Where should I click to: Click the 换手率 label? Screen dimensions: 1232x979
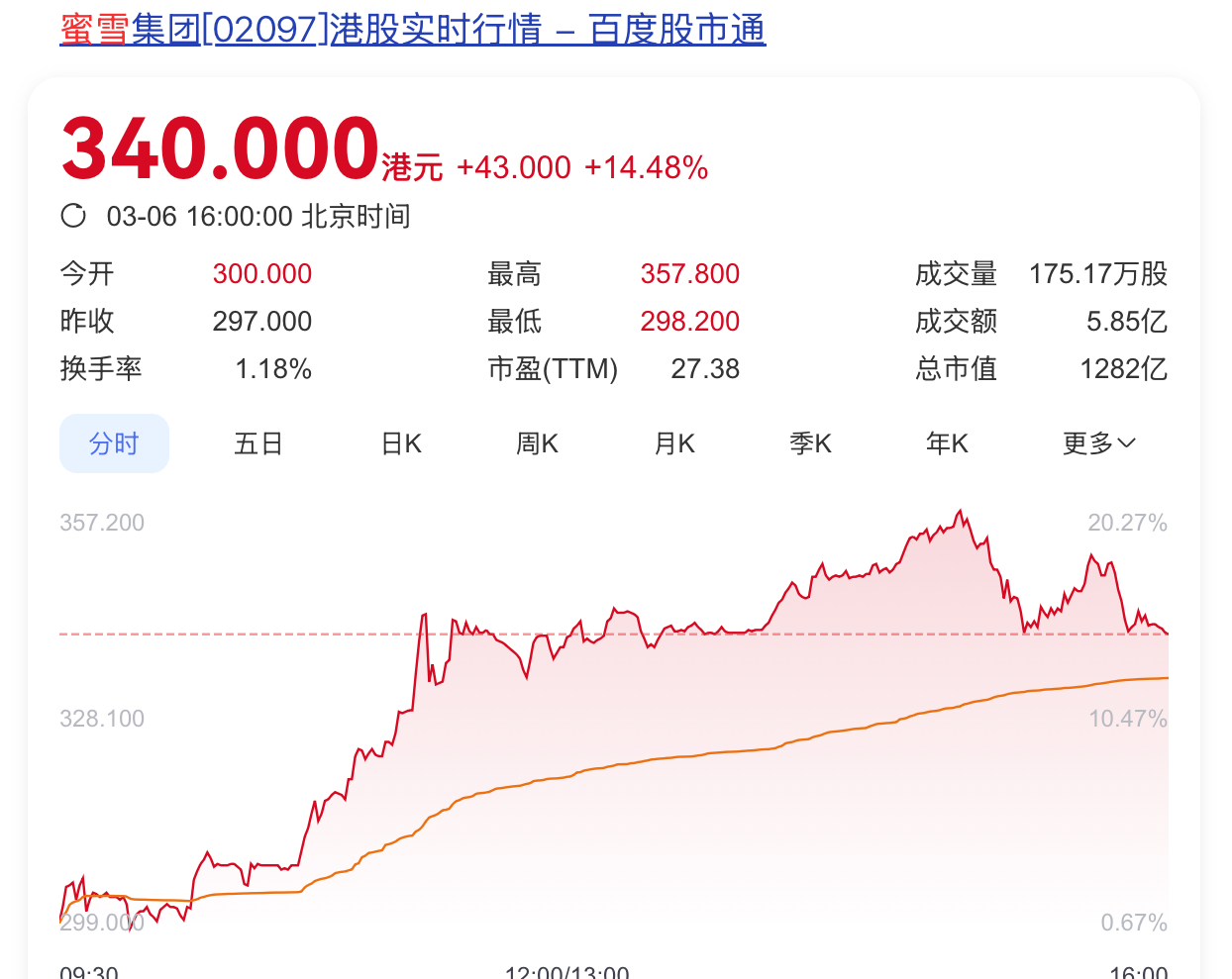click(101, 368)
